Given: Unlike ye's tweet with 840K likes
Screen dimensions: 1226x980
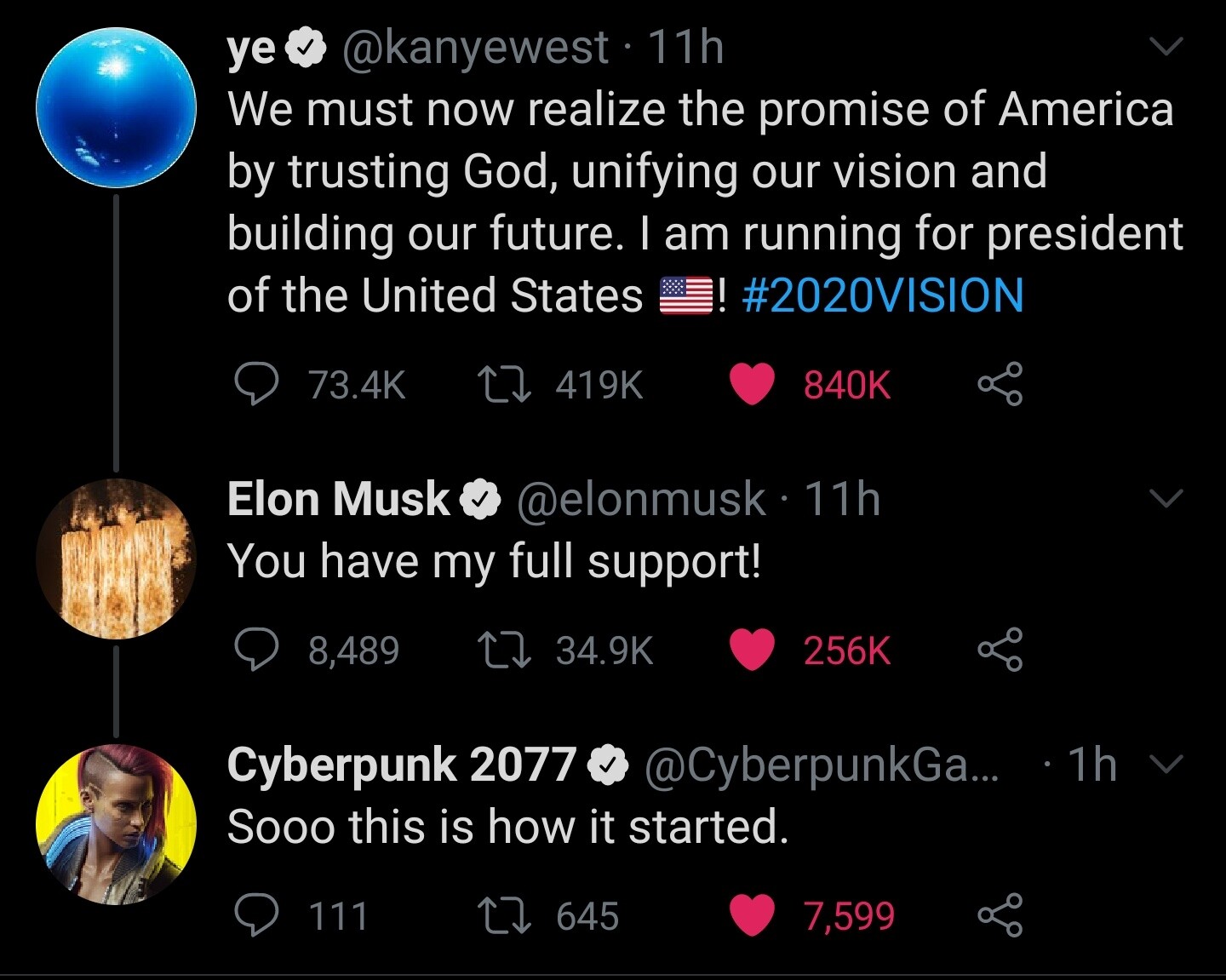Looking at the screenshot, I should [753, 384].
